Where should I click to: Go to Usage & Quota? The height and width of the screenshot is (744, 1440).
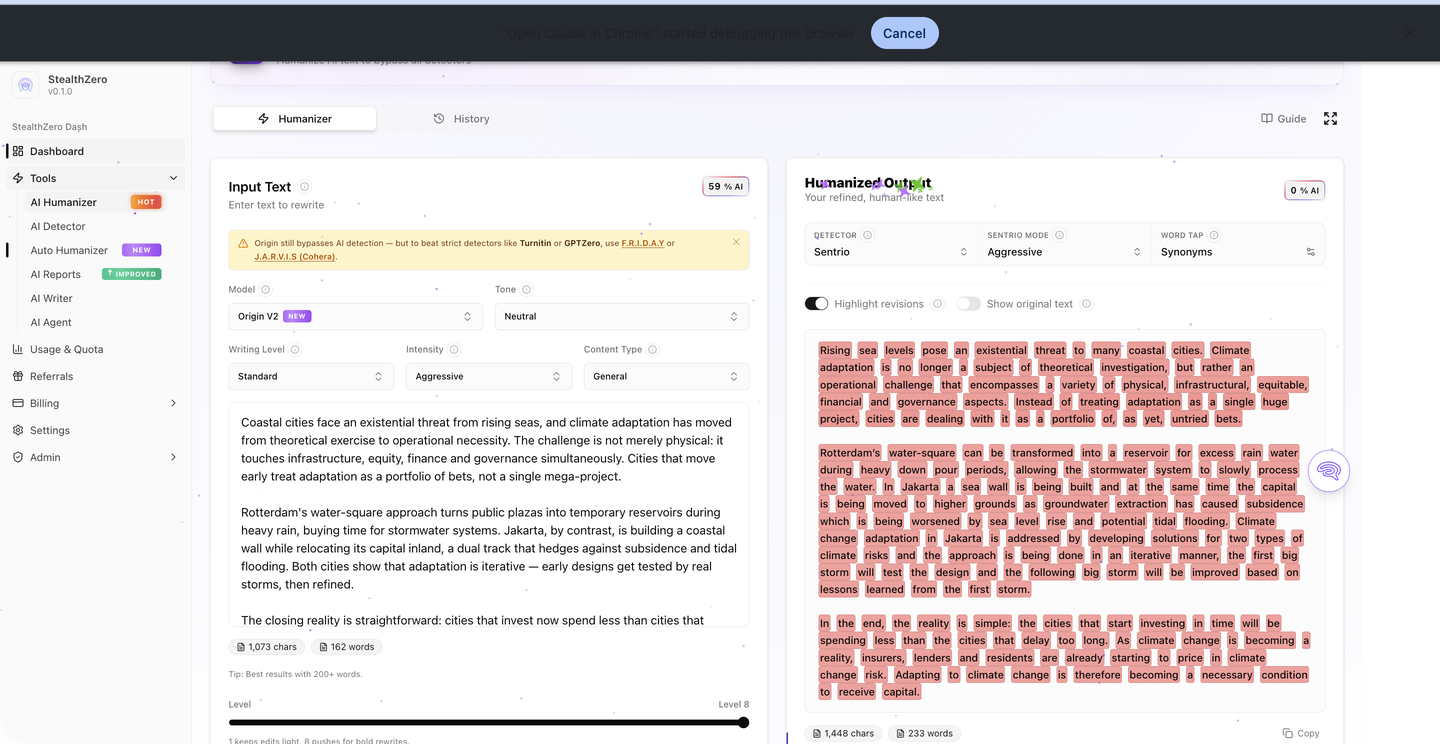tap(66, 349)
